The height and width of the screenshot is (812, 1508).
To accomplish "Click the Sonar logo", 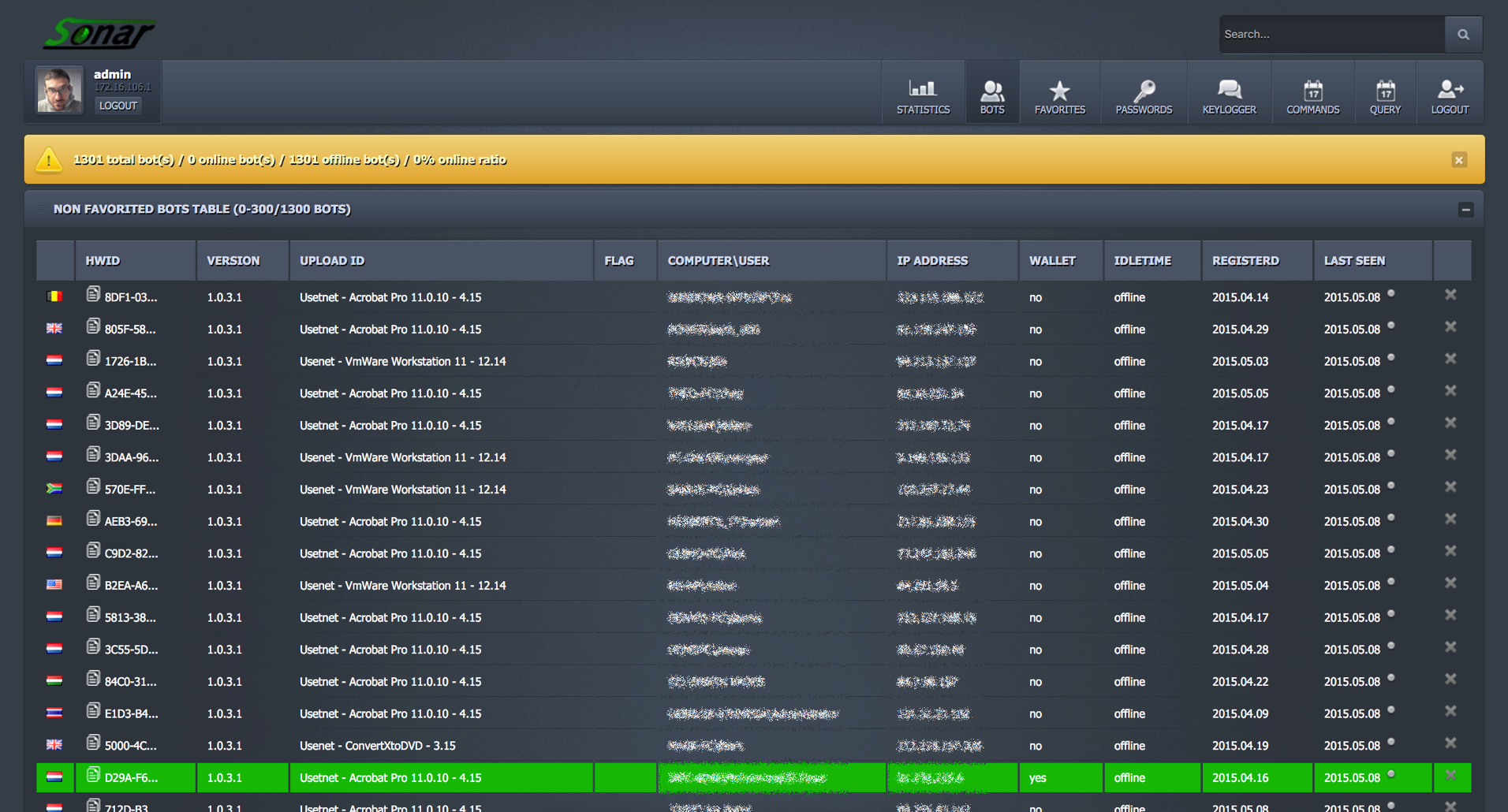I will pyautogui.click(x=99, y=33).
